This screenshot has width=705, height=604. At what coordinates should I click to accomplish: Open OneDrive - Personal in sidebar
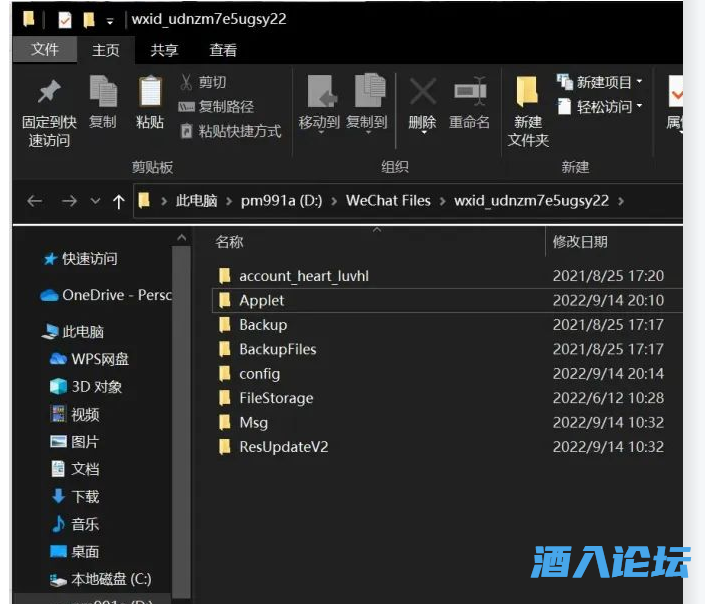pyautogui.click(x=106, y=295)
